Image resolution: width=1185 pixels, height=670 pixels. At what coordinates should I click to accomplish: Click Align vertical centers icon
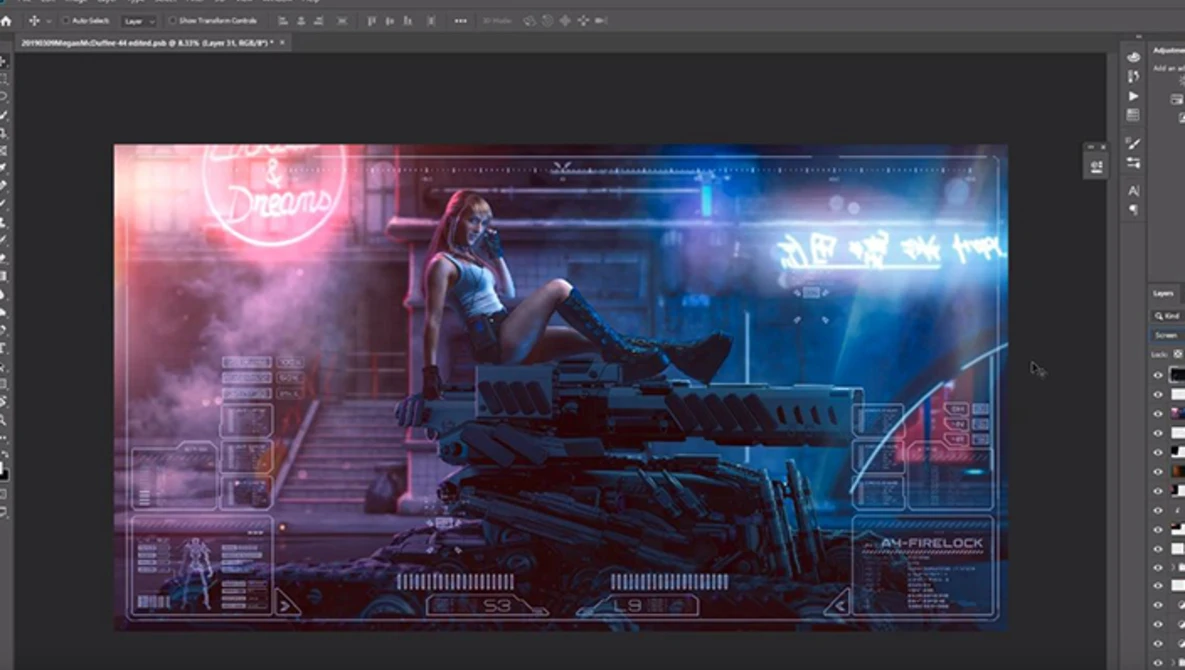point(390,21)
